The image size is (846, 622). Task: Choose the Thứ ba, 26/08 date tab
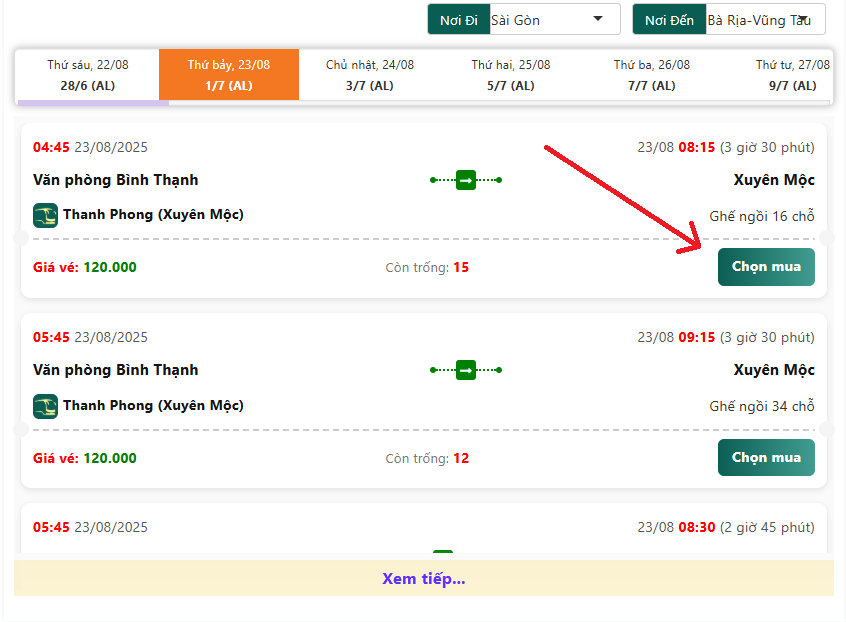point(652,74)
